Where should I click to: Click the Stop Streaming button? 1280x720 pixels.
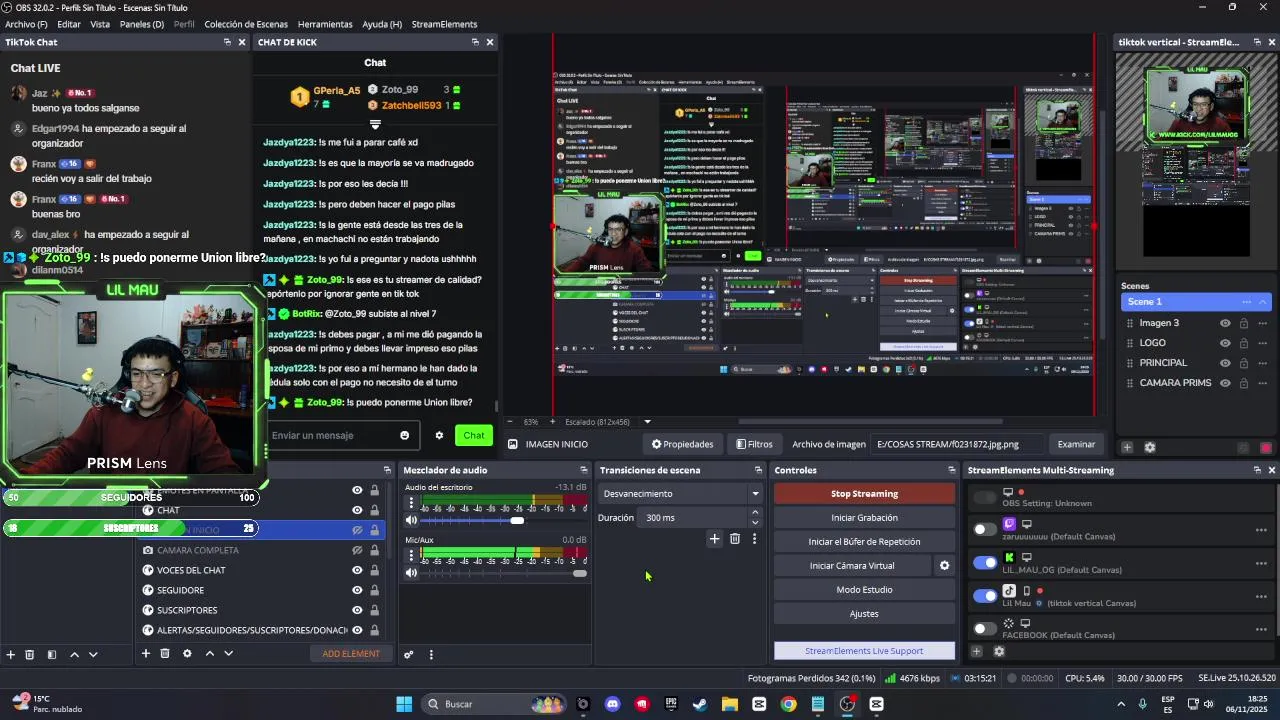point(864,494)
